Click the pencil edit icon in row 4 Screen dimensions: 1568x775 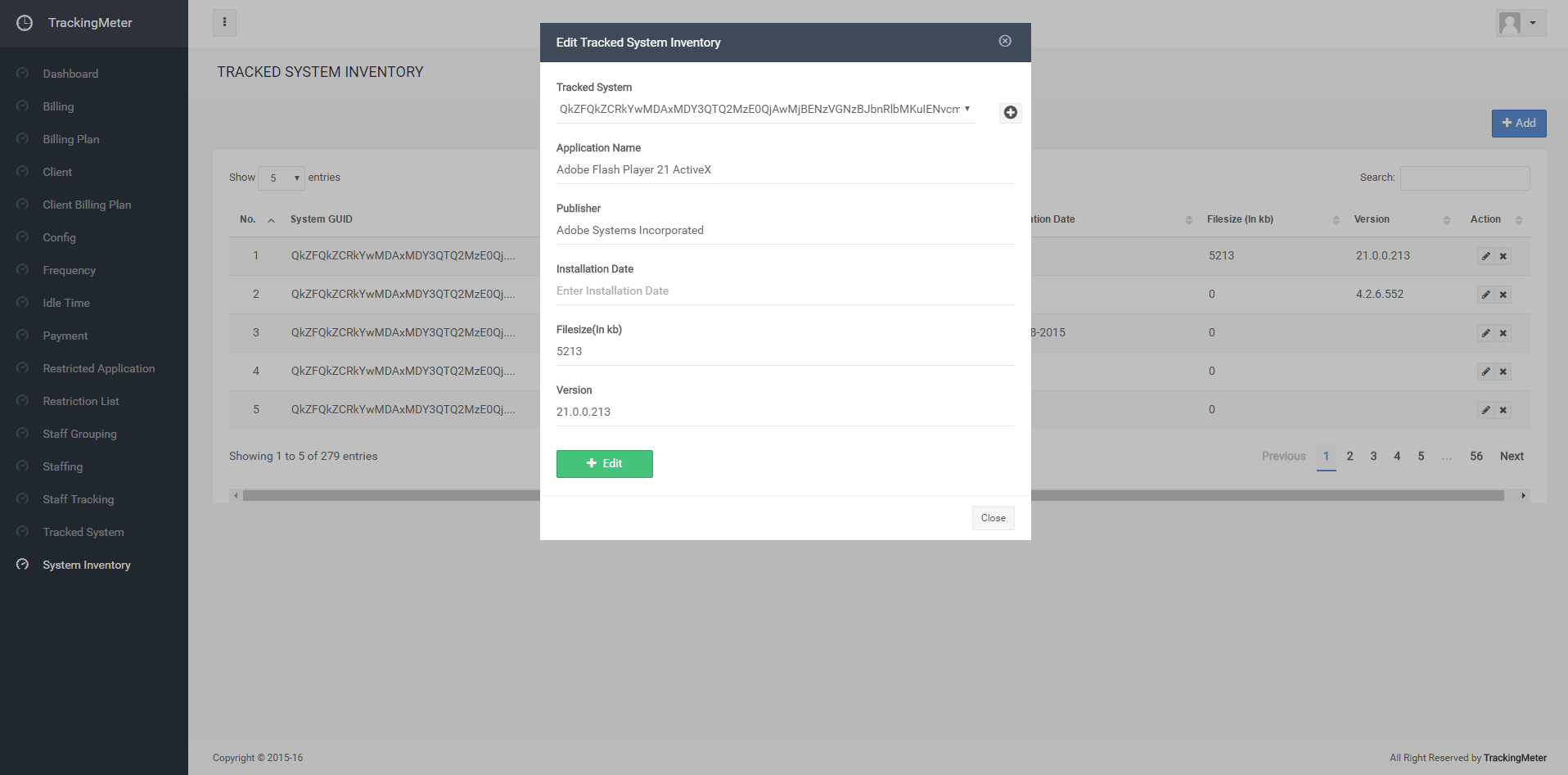point(1485,372)
